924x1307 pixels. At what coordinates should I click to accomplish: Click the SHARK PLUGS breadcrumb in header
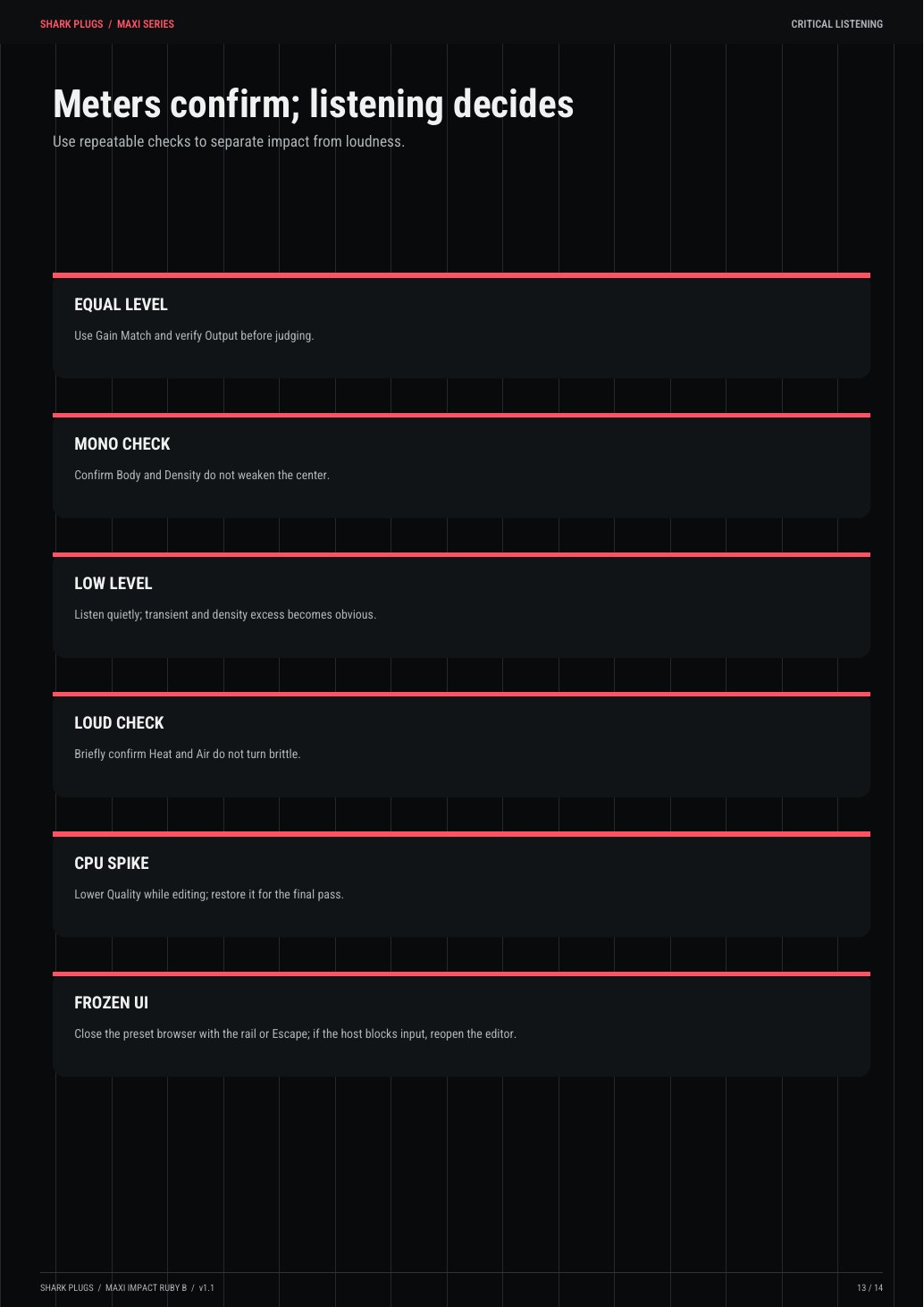click(71, 24)
